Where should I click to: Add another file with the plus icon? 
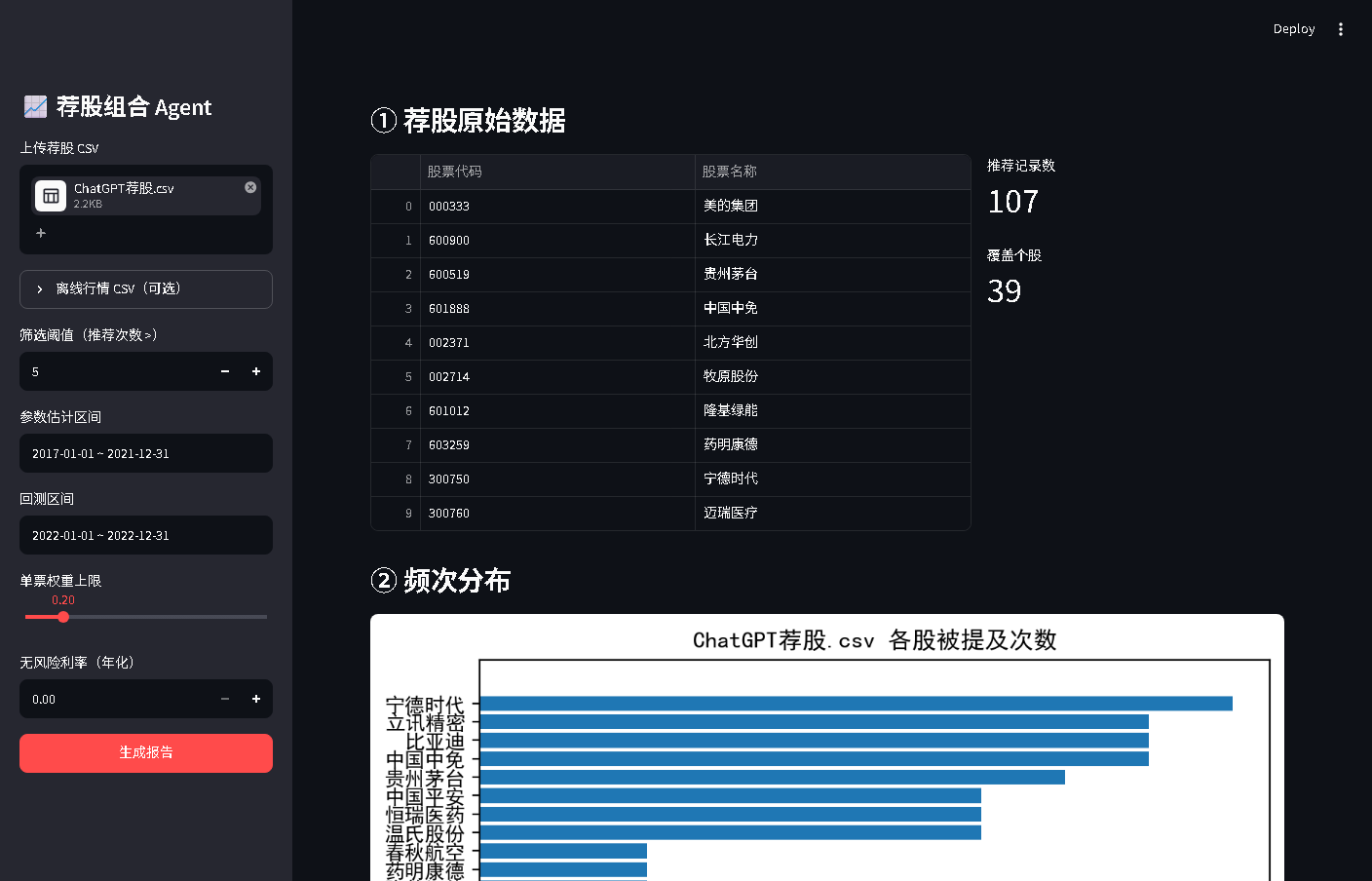(x=41, y=233)
